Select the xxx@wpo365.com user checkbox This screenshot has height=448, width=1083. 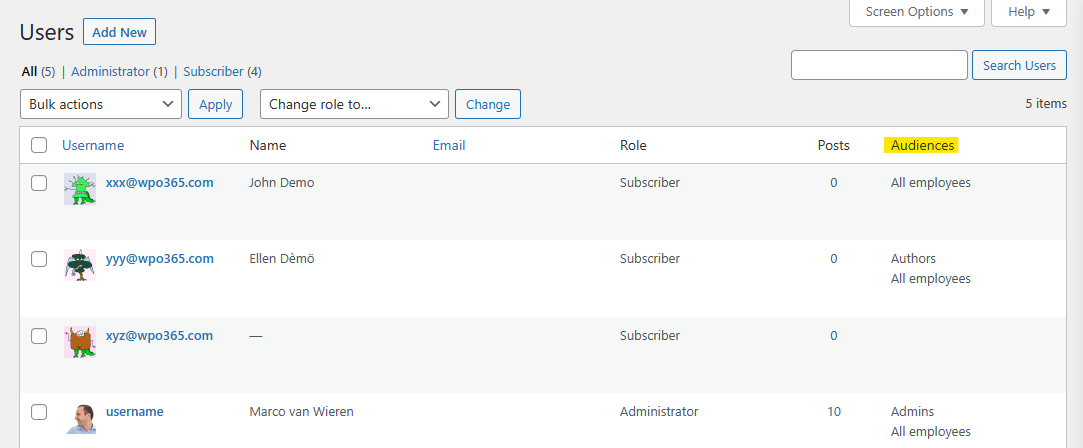point(39,183)
